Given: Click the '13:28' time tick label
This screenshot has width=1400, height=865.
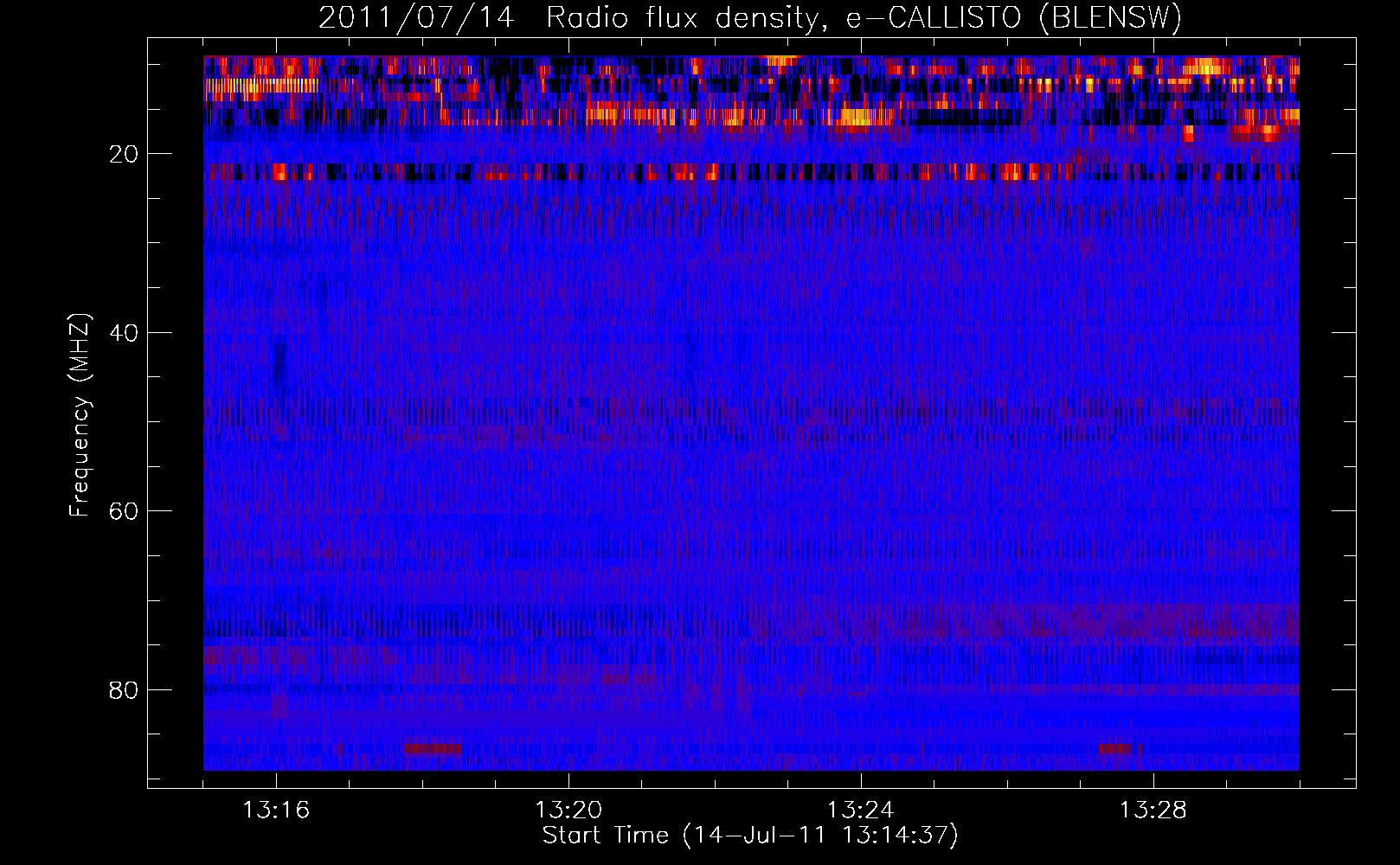Looking at the screenshot, I should 1153,811.
